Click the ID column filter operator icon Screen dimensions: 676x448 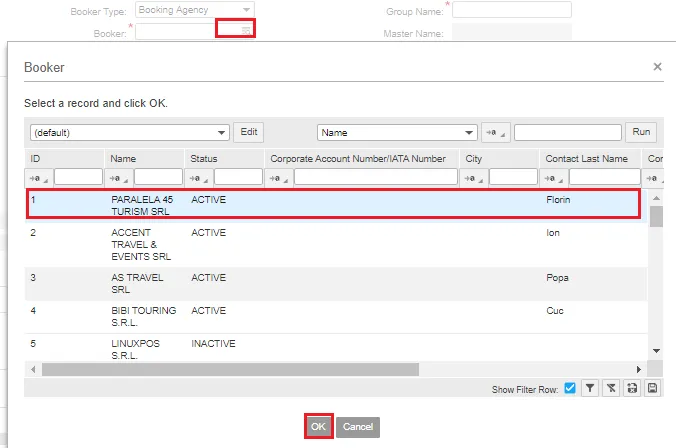38,178
